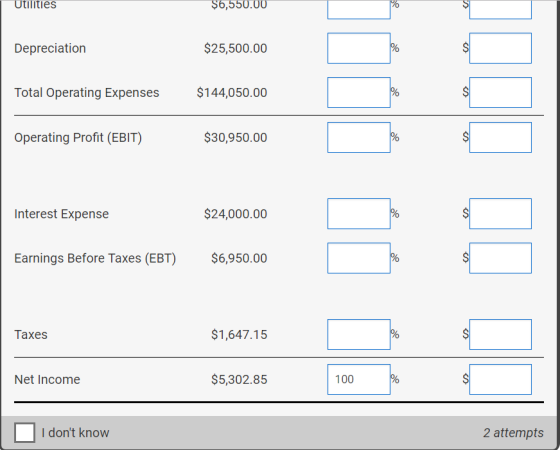Click Taxes dollar input field
The width and height of the screenshot is (560, 450).
[500, 335]
